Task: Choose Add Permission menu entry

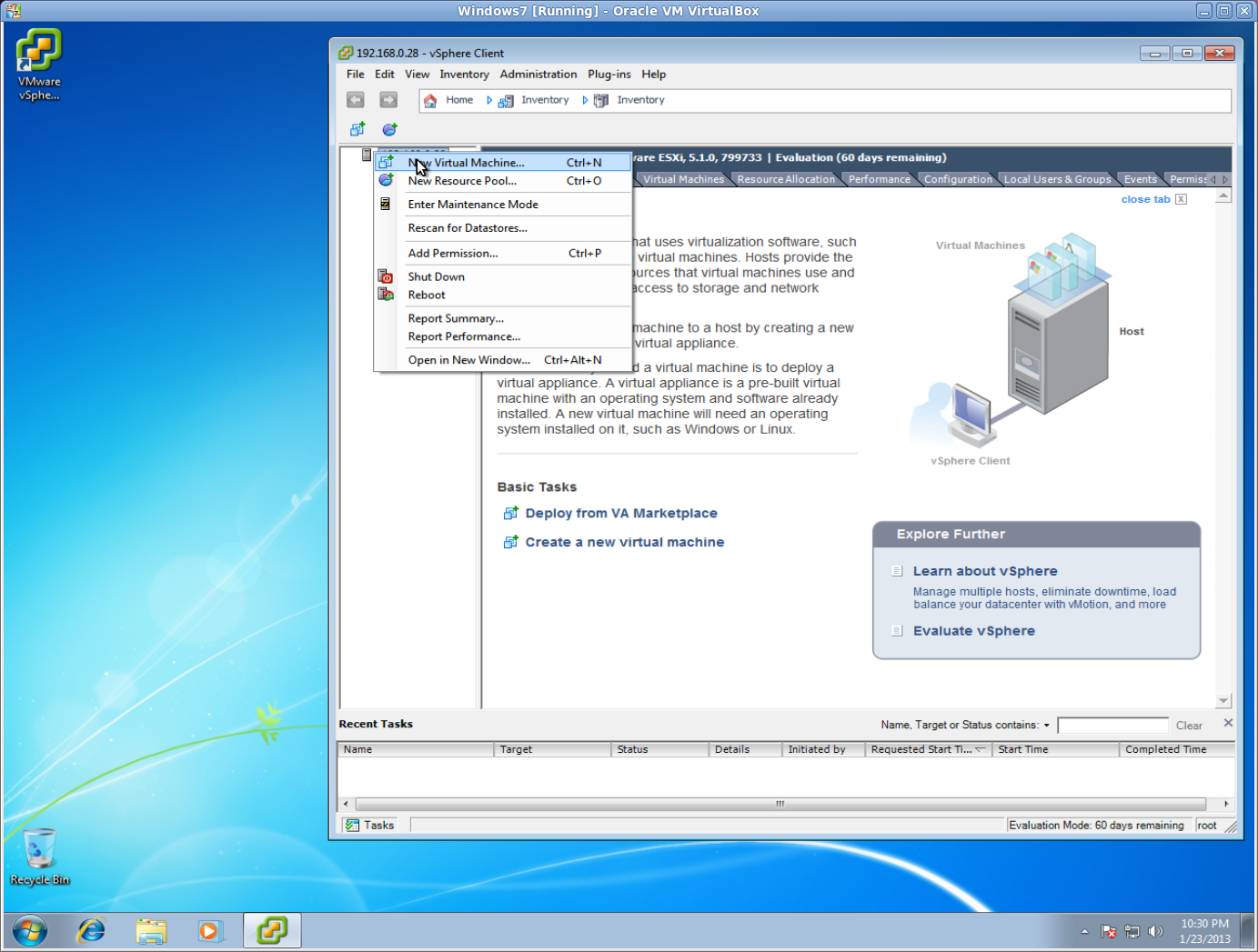Action: click(x=503, y=254)
